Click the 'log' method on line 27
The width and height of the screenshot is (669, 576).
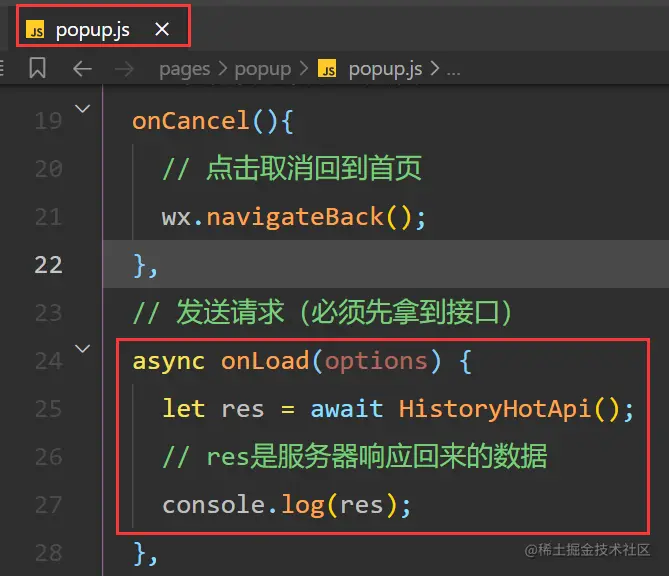303,506
